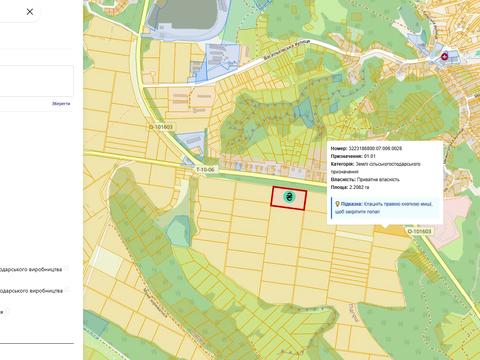
Task: Click the hryvnia marker inside the red parcel
Action: [x=289, y=197]
